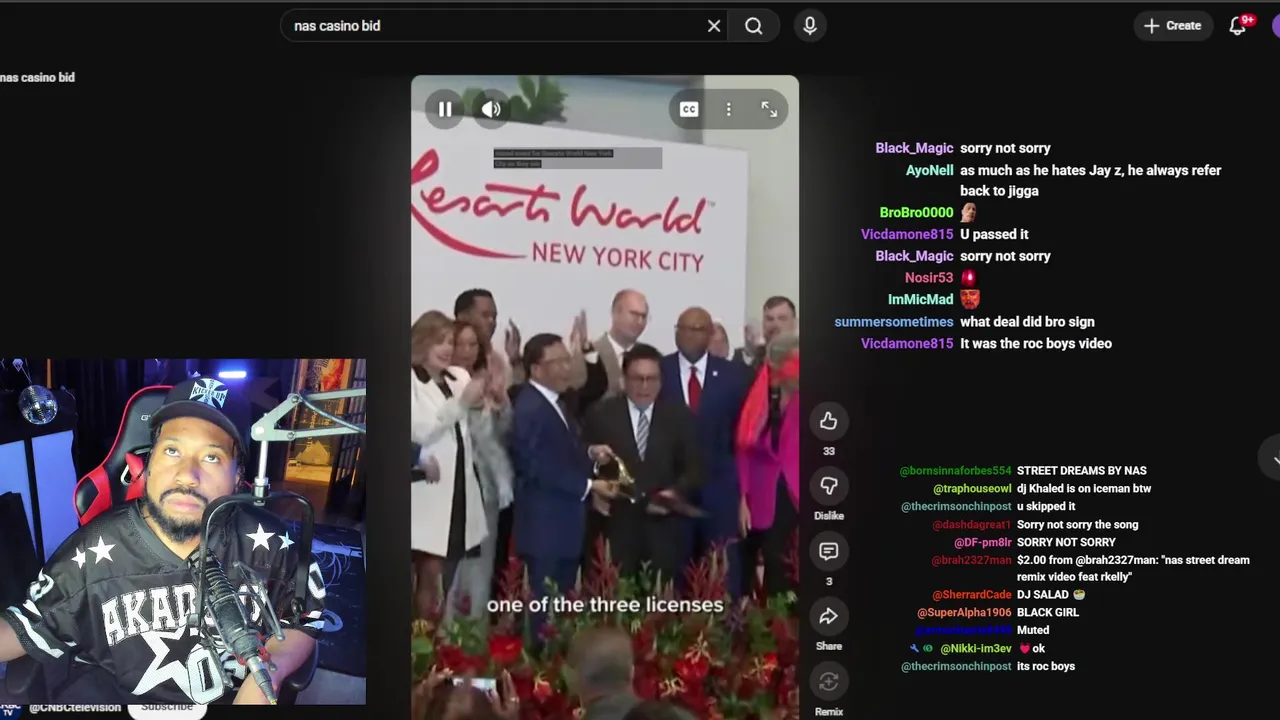The image size is (1280, 720).
Task: Click the chat username ImMicMad
Action: (x=921, y=300)
